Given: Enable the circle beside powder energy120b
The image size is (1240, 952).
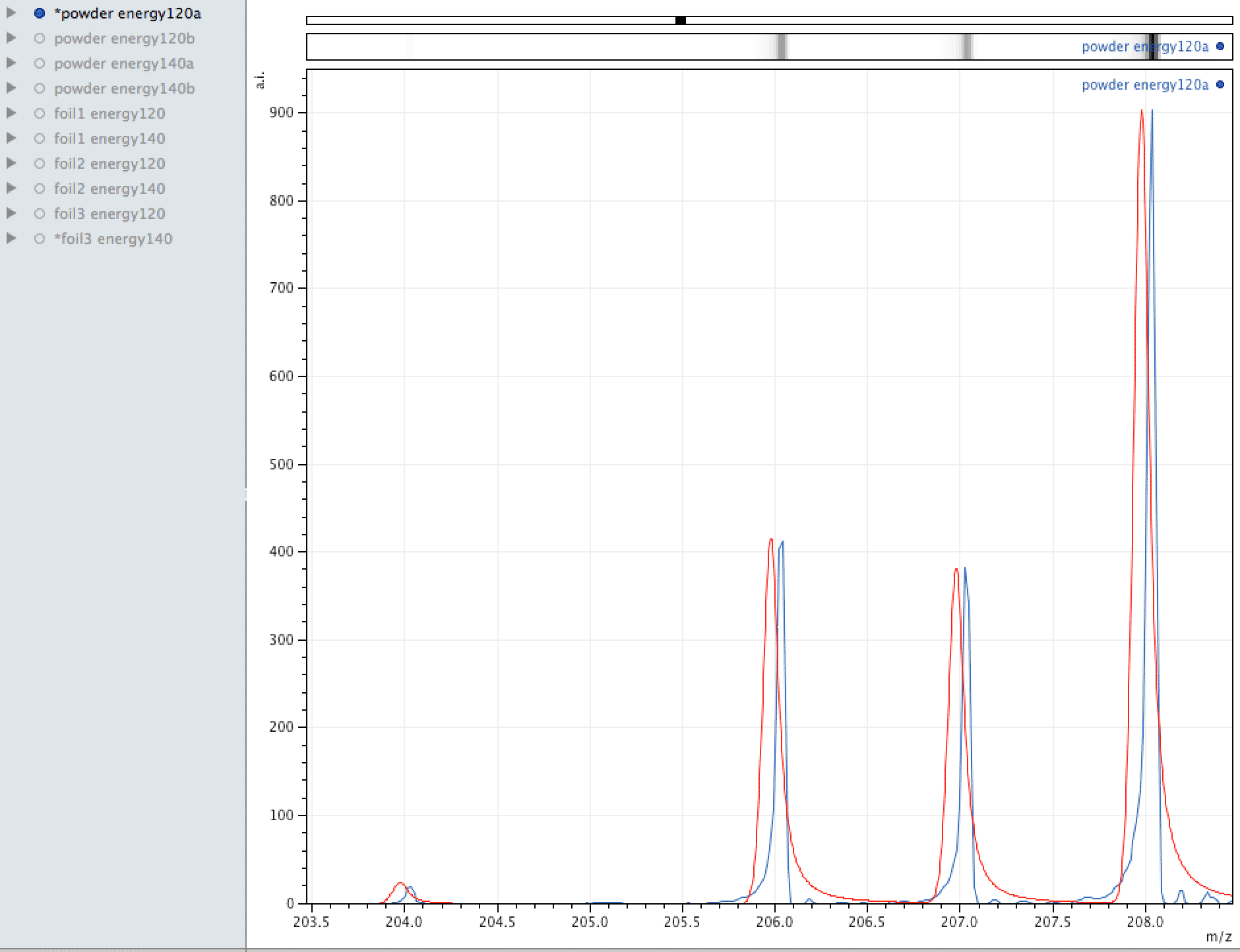Looking at the screenshot, I should click(x=40, y=38).
